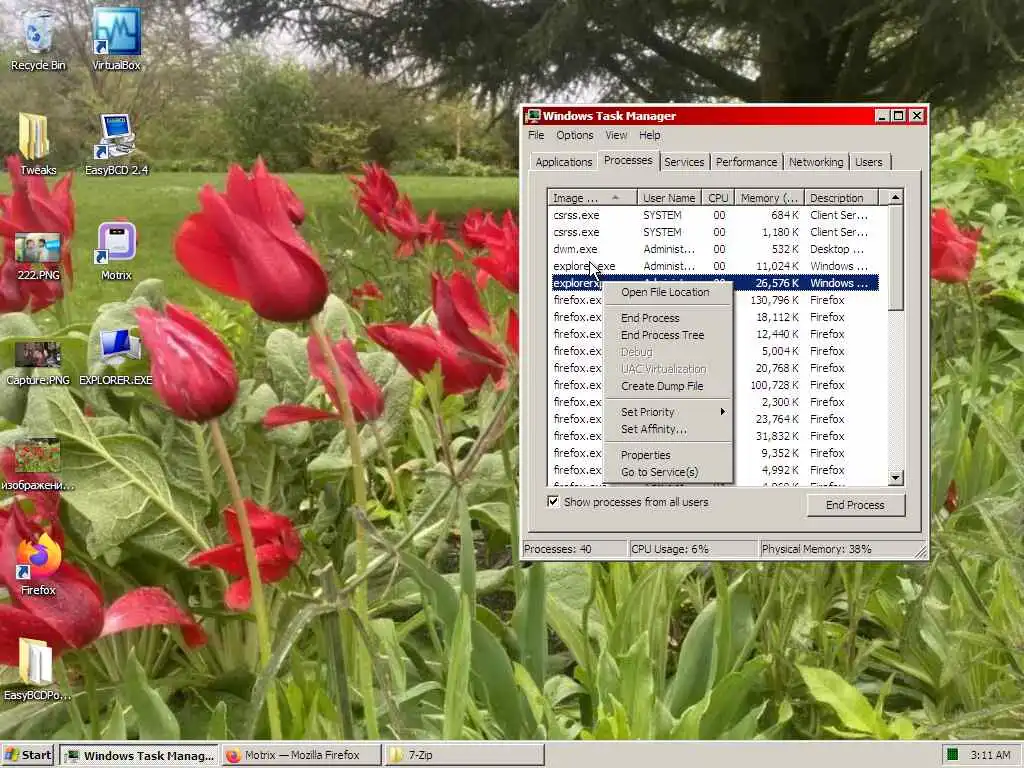This screenshot has height=768, width=1024.
Task: Open the File menu in Task Manager
Action: (x=536, y=135)
